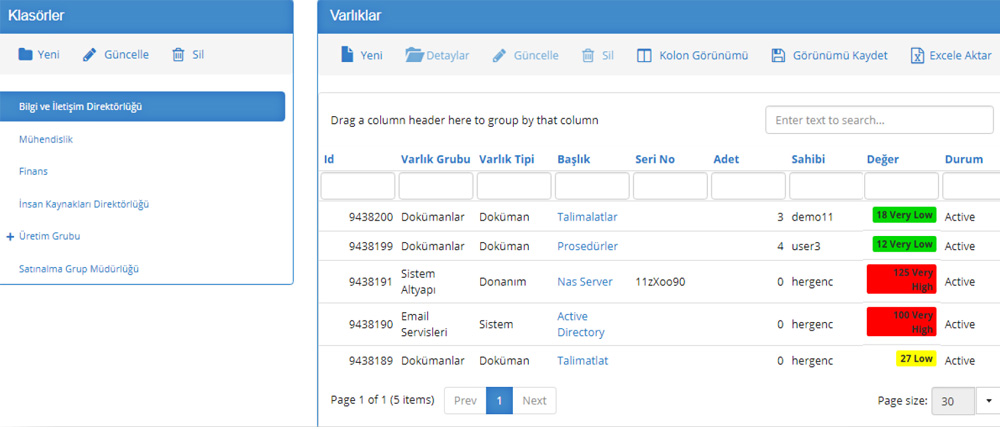The image size is (1000, 429).
Task: Click the Next page button
Action: coord(534,400)
